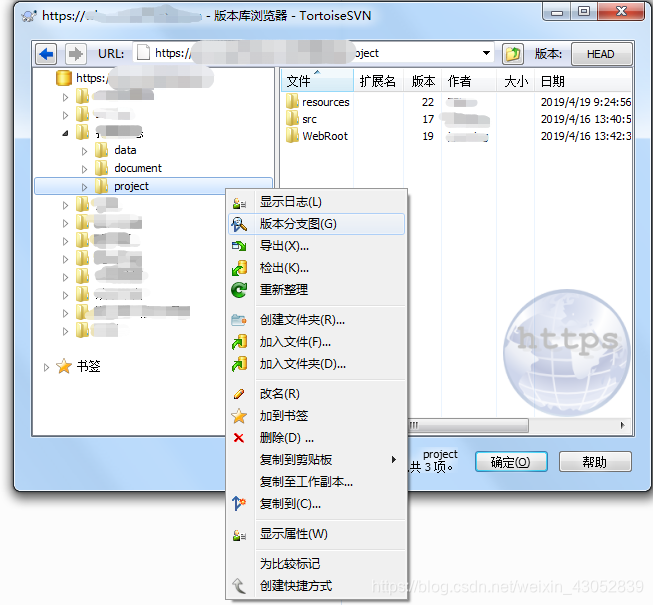
Task: Choose 导出(X)... from the context menu
Action: (317, 246)
